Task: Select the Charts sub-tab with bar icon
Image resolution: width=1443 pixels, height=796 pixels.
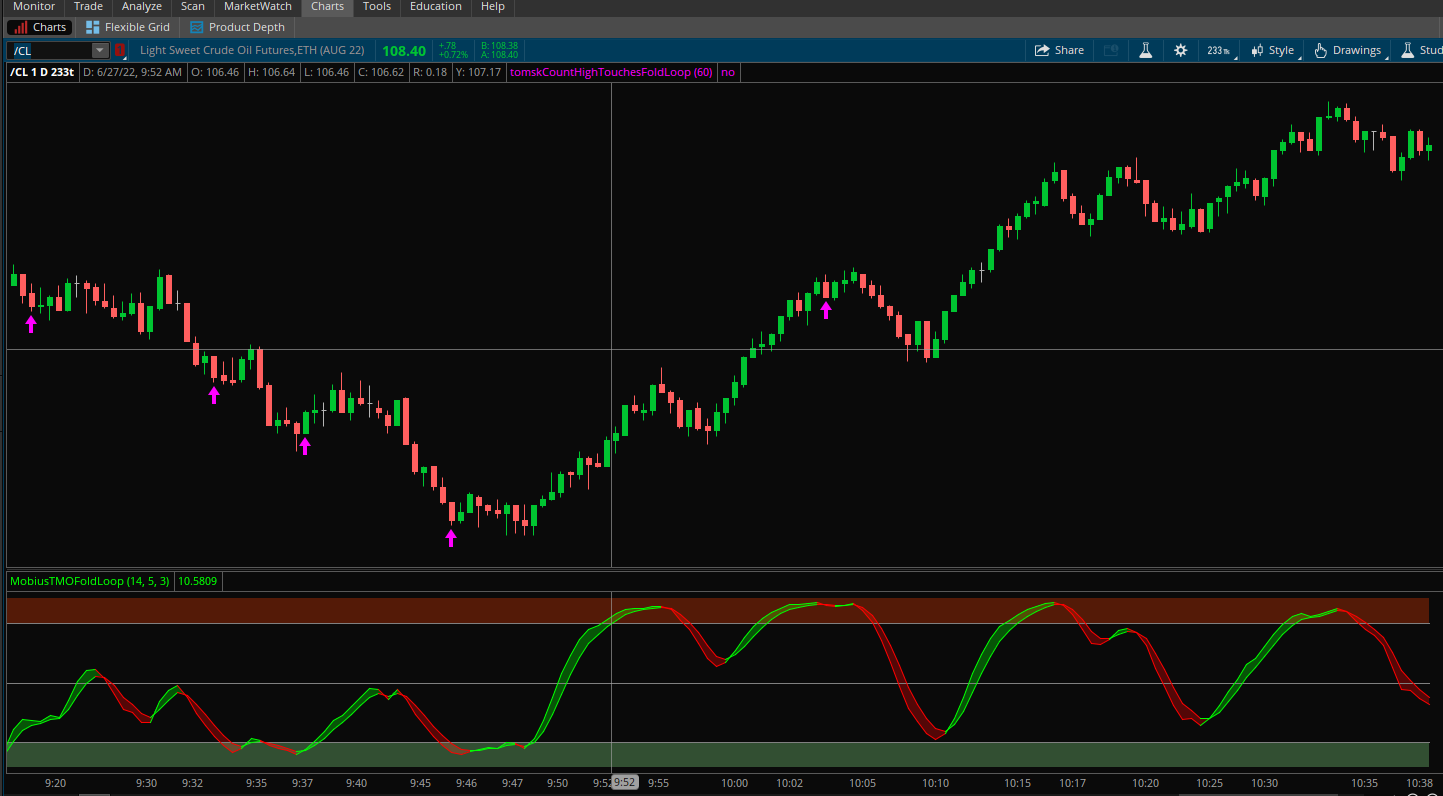Action: (40, 27)
